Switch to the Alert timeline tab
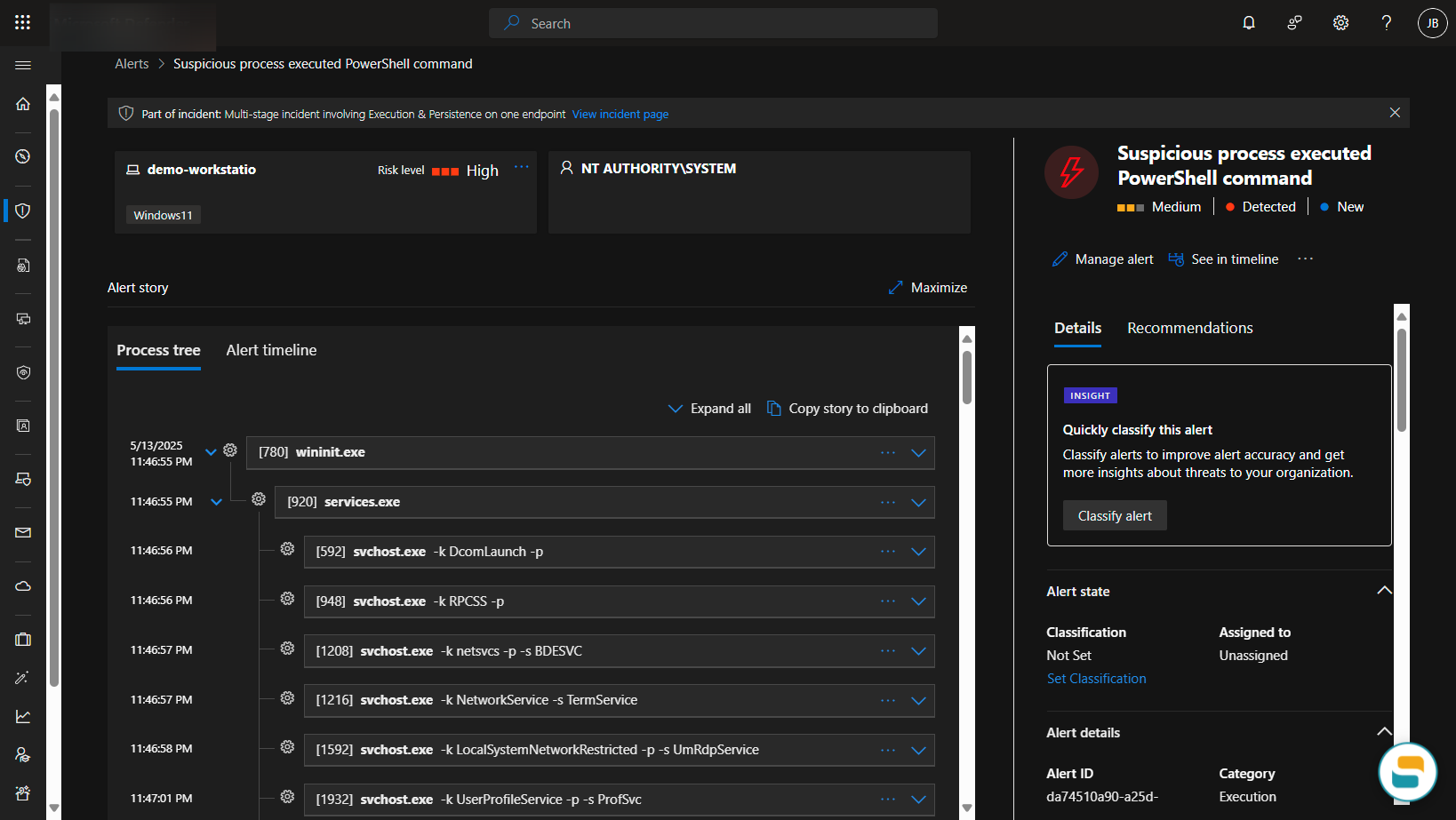 (x=271, y=350)
